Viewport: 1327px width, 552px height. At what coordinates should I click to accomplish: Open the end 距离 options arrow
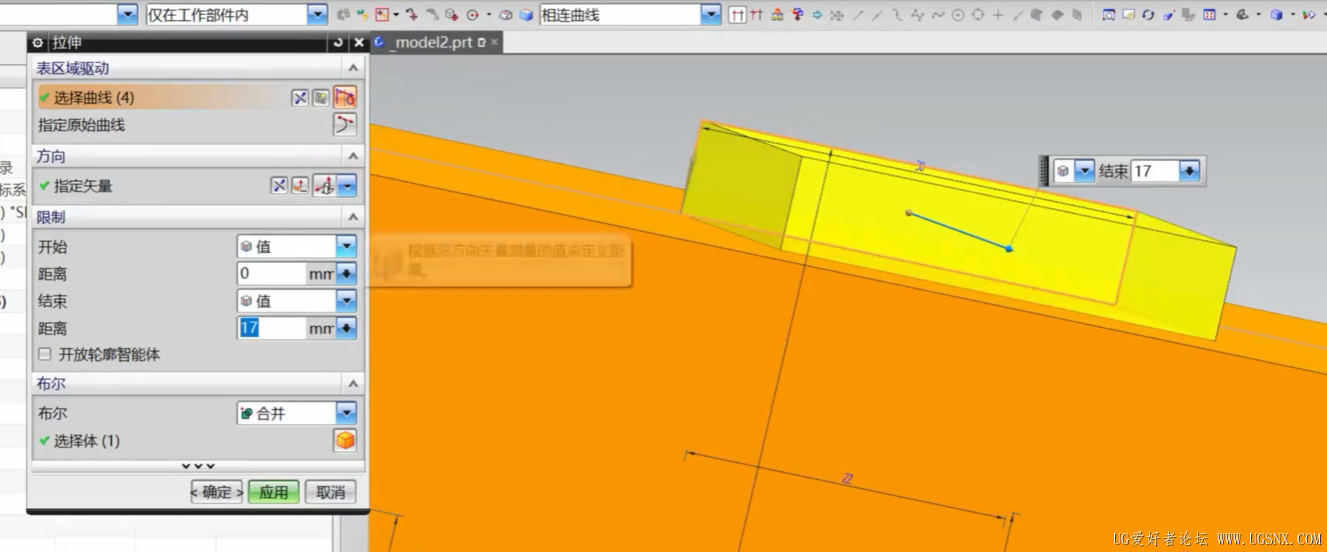[346, 328]
